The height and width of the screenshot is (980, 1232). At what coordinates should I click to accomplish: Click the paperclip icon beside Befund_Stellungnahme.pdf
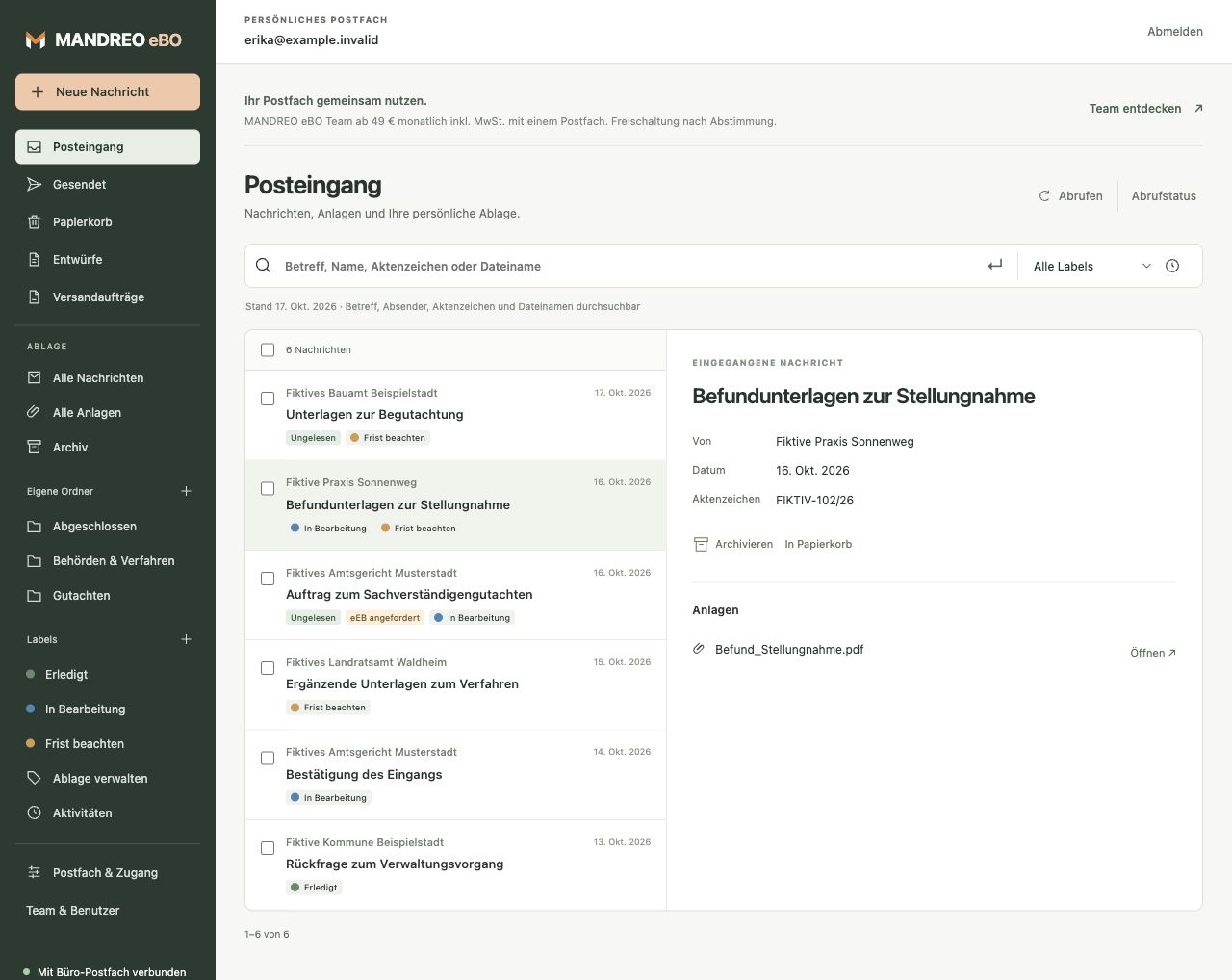tap(700, 649)
